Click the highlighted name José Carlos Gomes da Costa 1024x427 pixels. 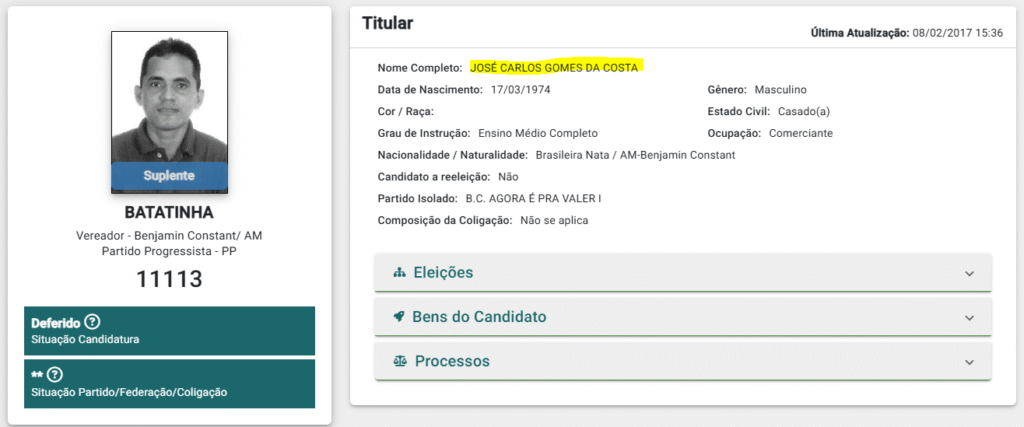pyautogui.click(x=556, y=68)
